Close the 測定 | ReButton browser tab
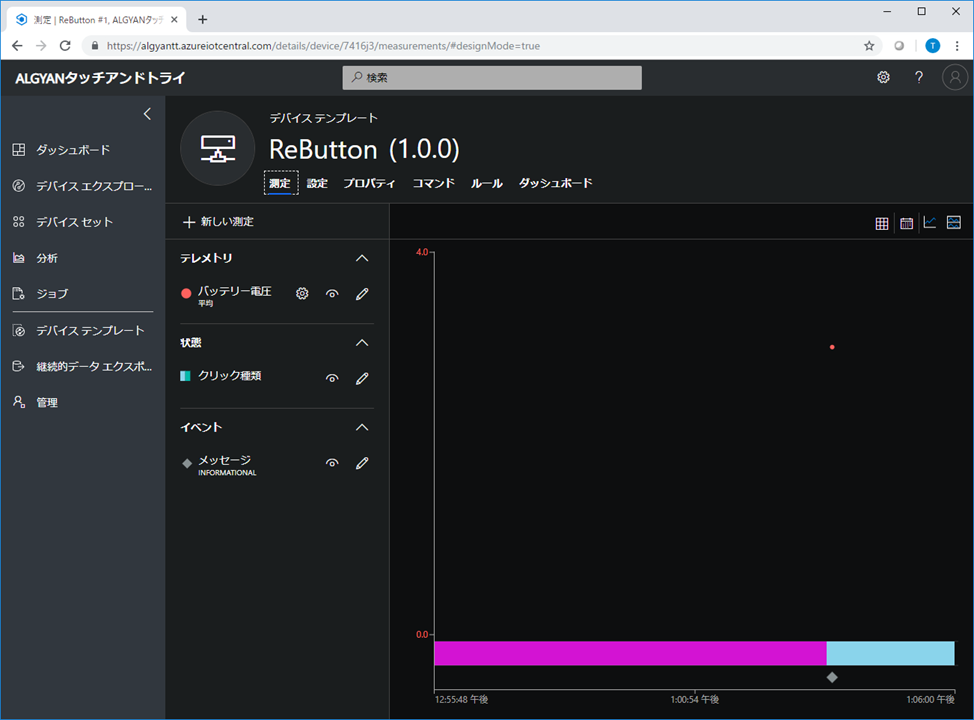Screen dimensions: 974x720 [x=175, y=19]
